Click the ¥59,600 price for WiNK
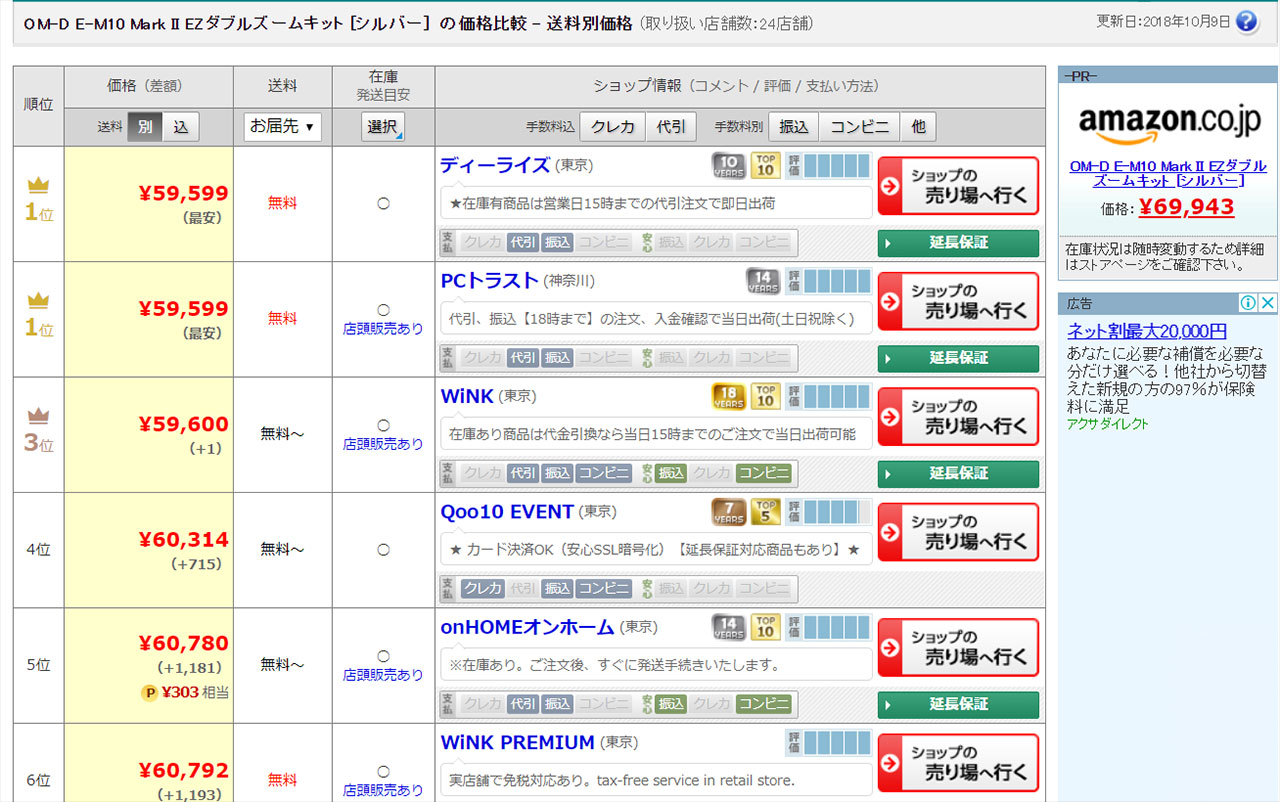 click(183, 424)
